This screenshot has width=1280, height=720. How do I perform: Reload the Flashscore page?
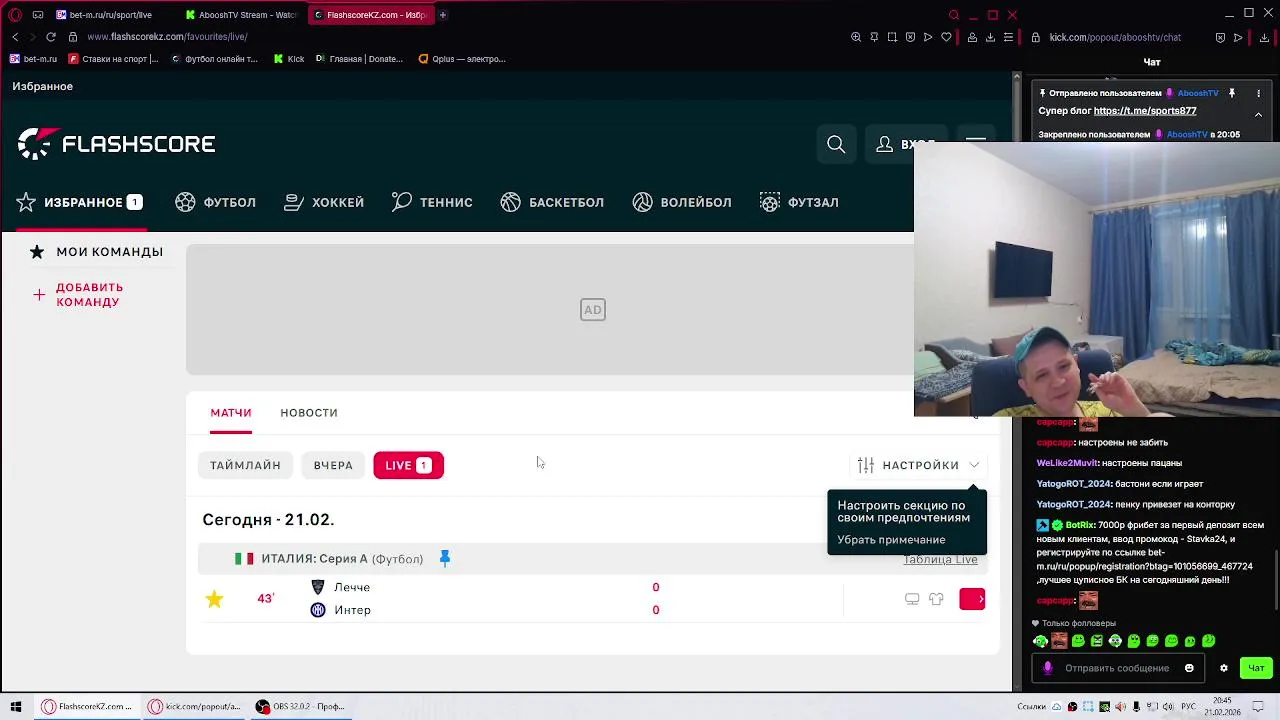51,37
